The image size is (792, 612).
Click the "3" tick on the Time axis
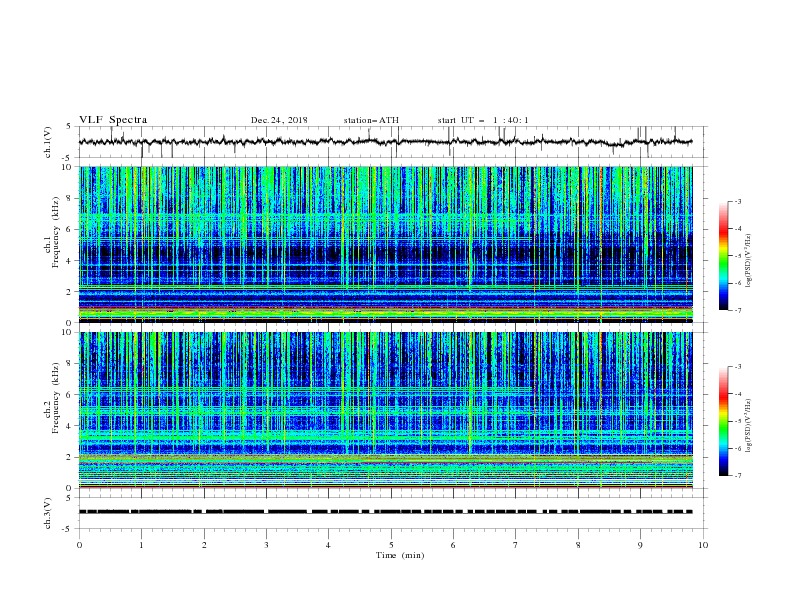click(x=266, y=545)
